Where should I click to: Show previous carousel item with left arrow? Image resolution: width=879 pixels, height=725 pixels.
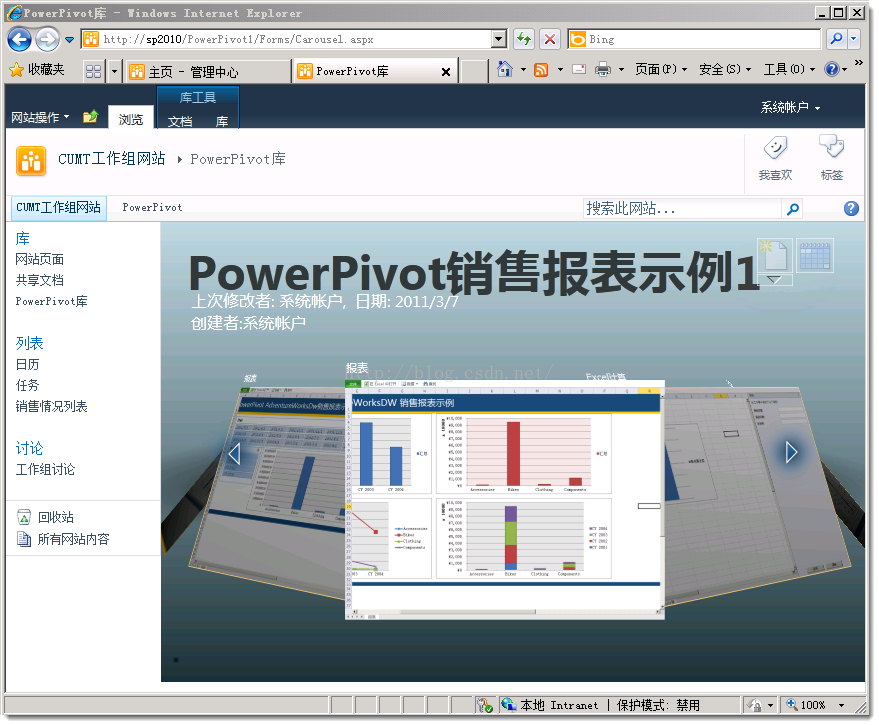click(x=234, y=454)
